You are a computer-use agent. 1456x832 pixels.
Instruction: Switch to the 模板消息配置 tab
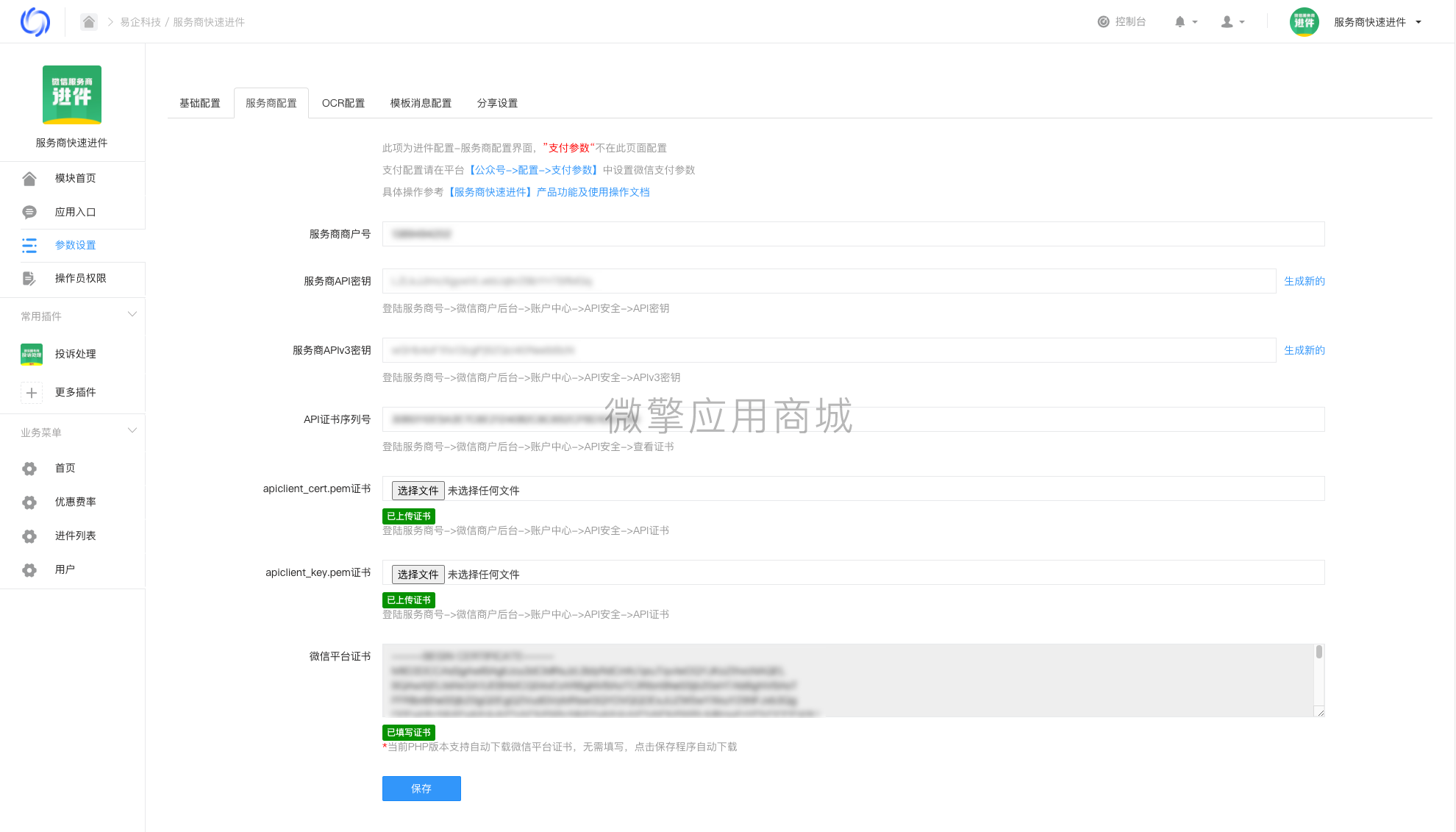click(420, 103)
